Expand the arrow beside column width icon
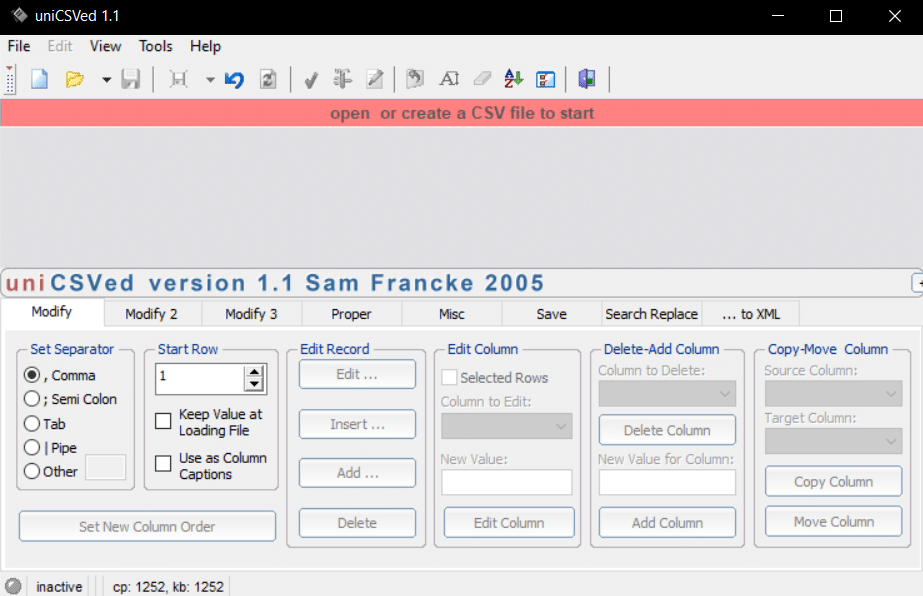923x596 pixels. [x=210, y=80]
